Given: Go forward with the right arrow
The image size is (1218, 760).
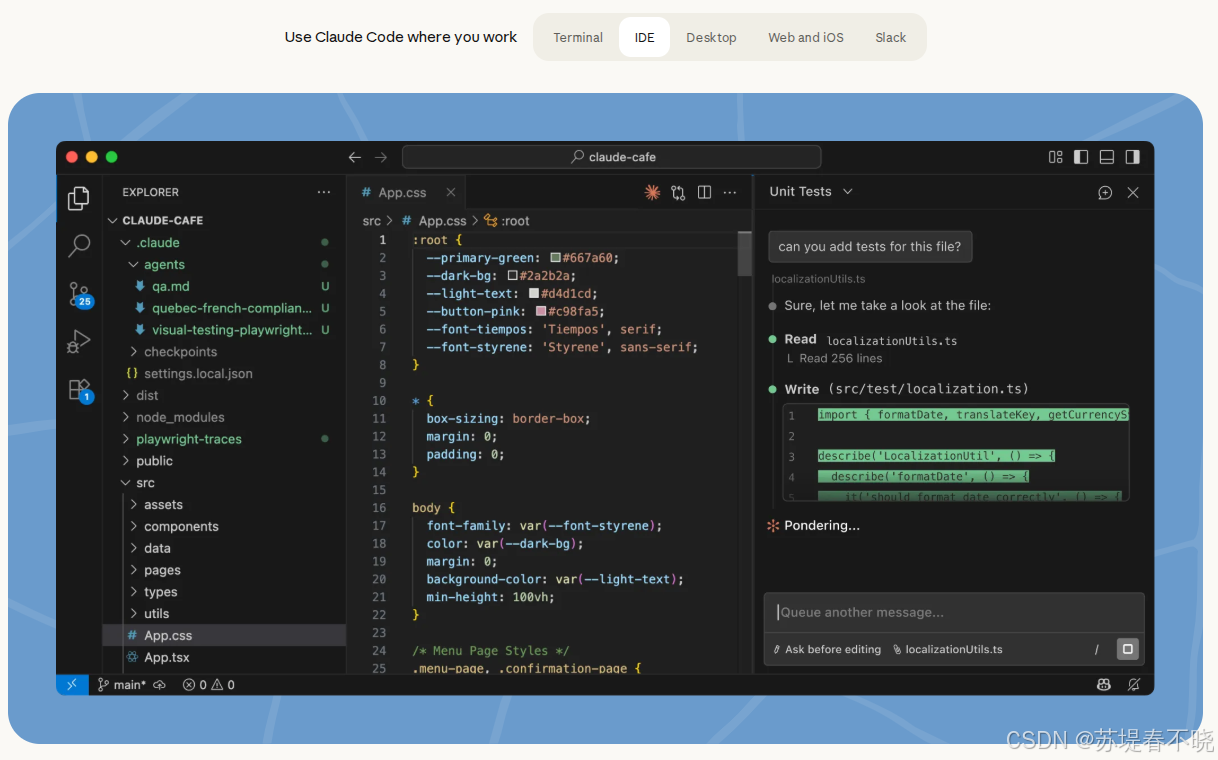Looking at the screenshot, I should 381,157.
